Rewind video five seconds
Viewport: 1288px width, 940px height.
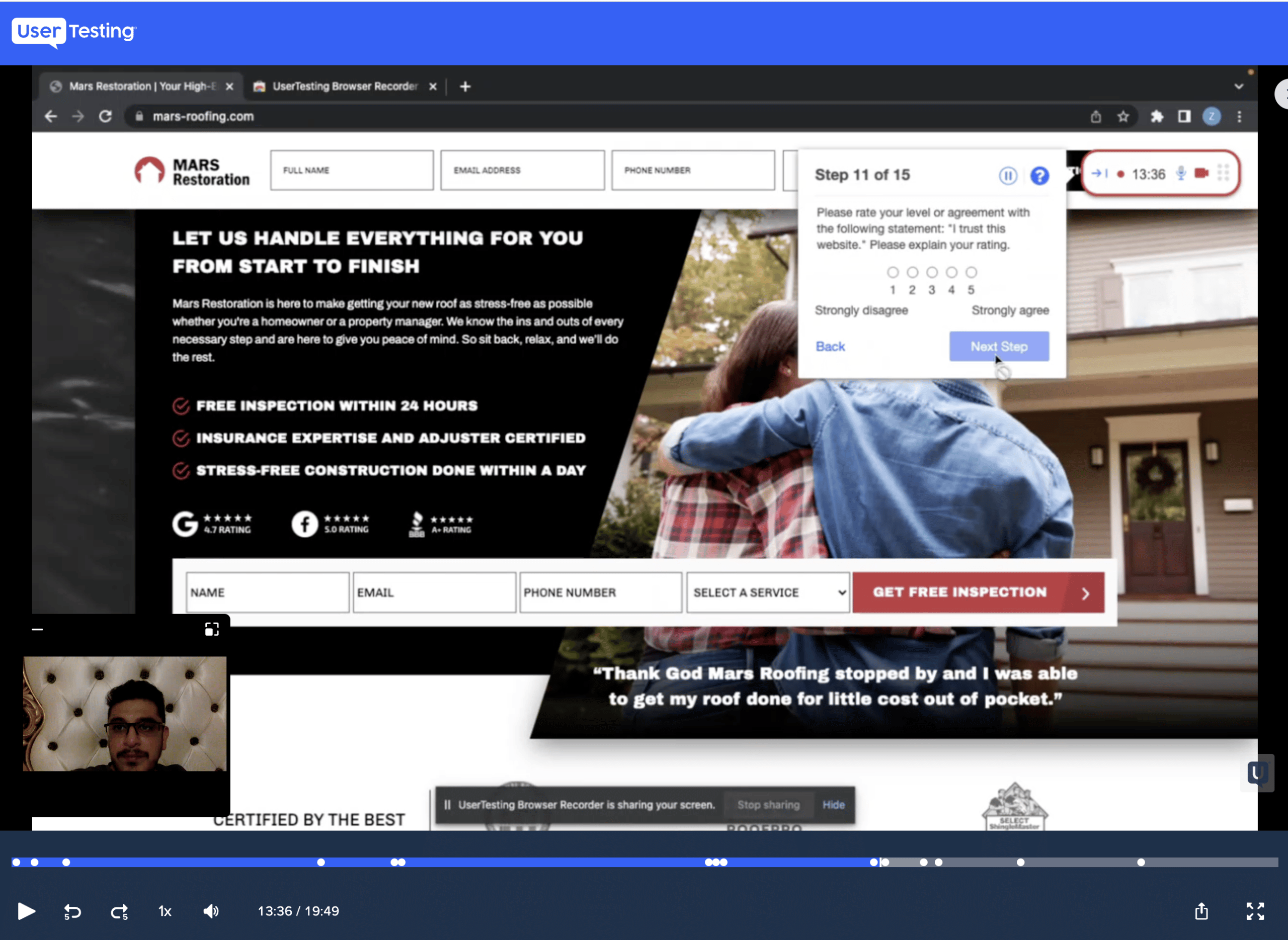(72, 911)
